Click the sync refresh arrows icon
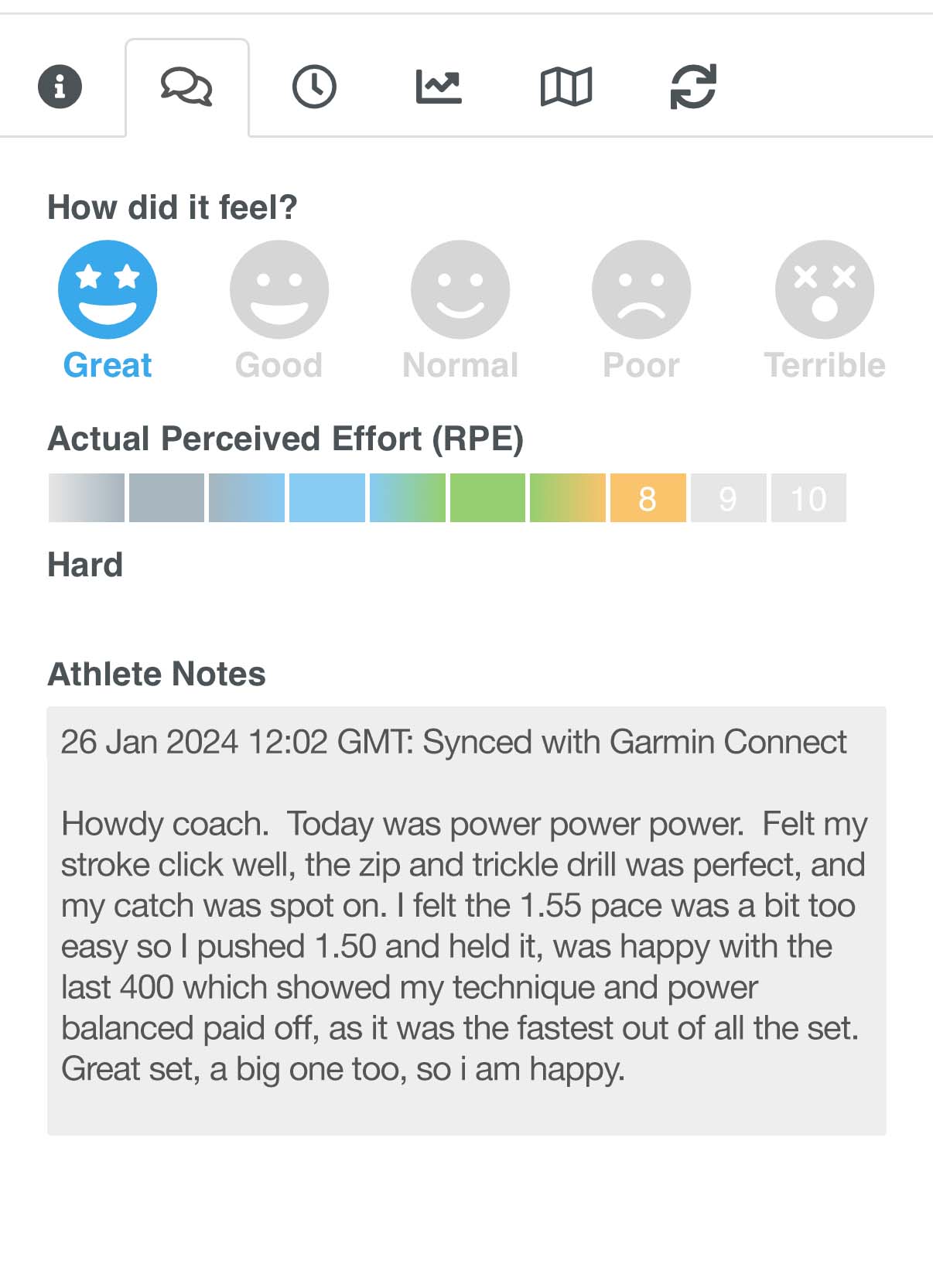This screenshot has height=1288, width=933. coord(693,87)
